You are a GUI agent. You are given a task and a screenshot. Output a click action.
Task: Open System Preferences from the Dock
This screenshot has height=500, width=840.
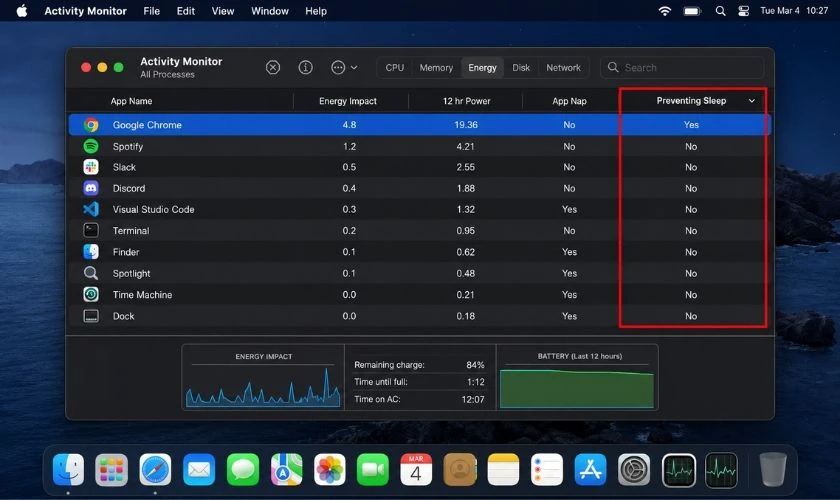tap(634, 469)
